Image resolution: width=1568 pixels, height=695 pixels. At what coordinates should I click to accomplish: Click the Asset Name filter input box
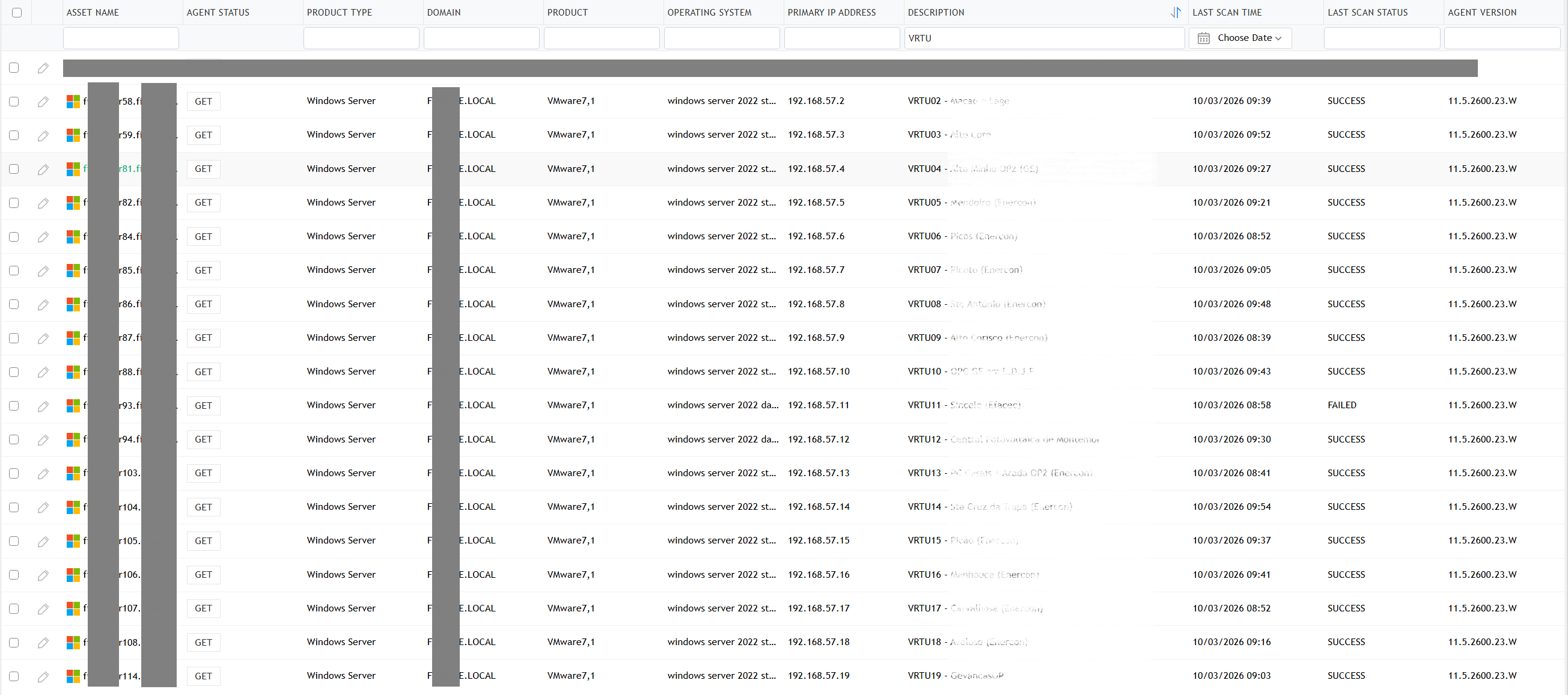coord(121,38)
